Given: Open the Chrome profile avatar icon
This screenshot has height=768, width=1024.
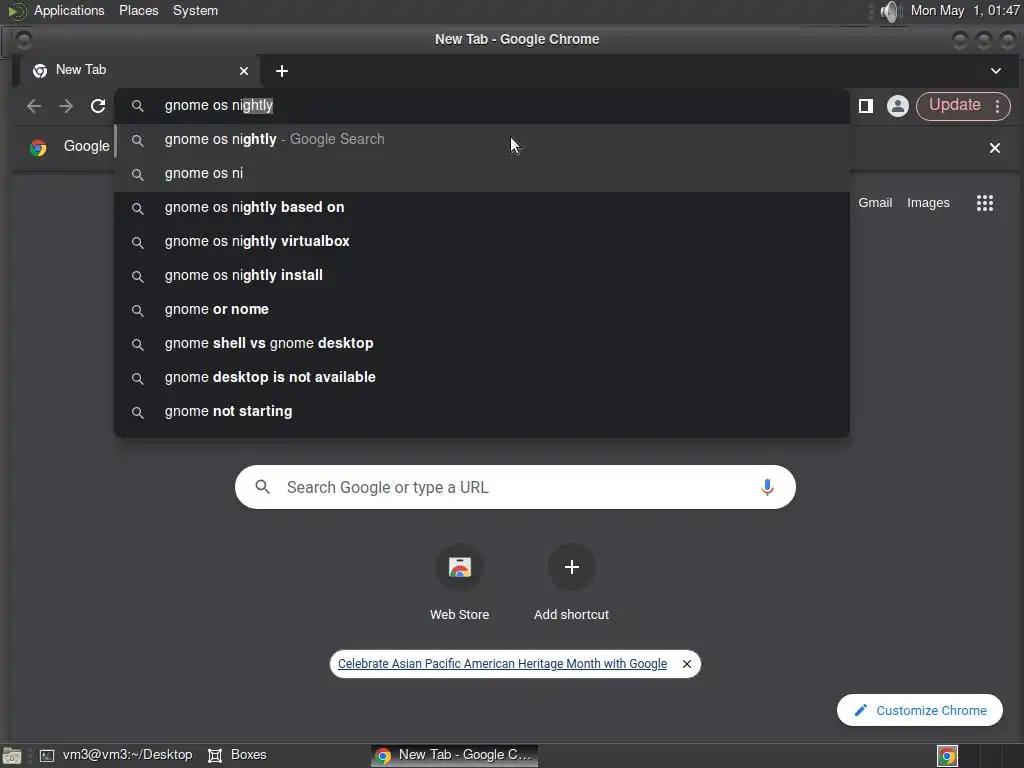Looking at the screenshot, I should [x=897, y=106].
